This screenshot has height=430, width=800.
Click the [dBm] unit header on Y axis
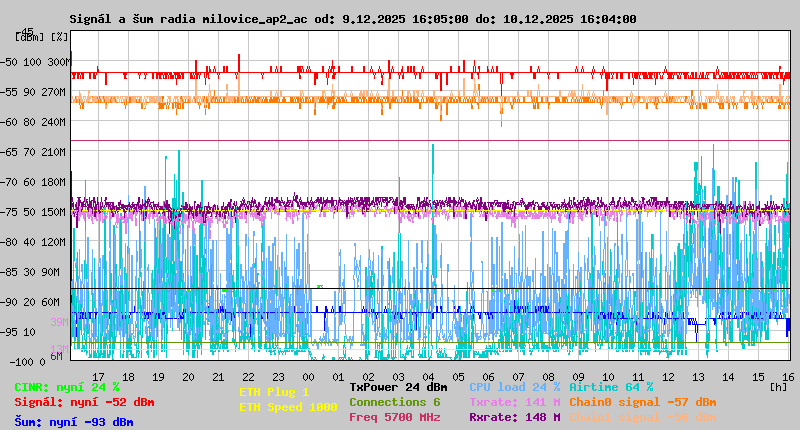click(29, 36)
